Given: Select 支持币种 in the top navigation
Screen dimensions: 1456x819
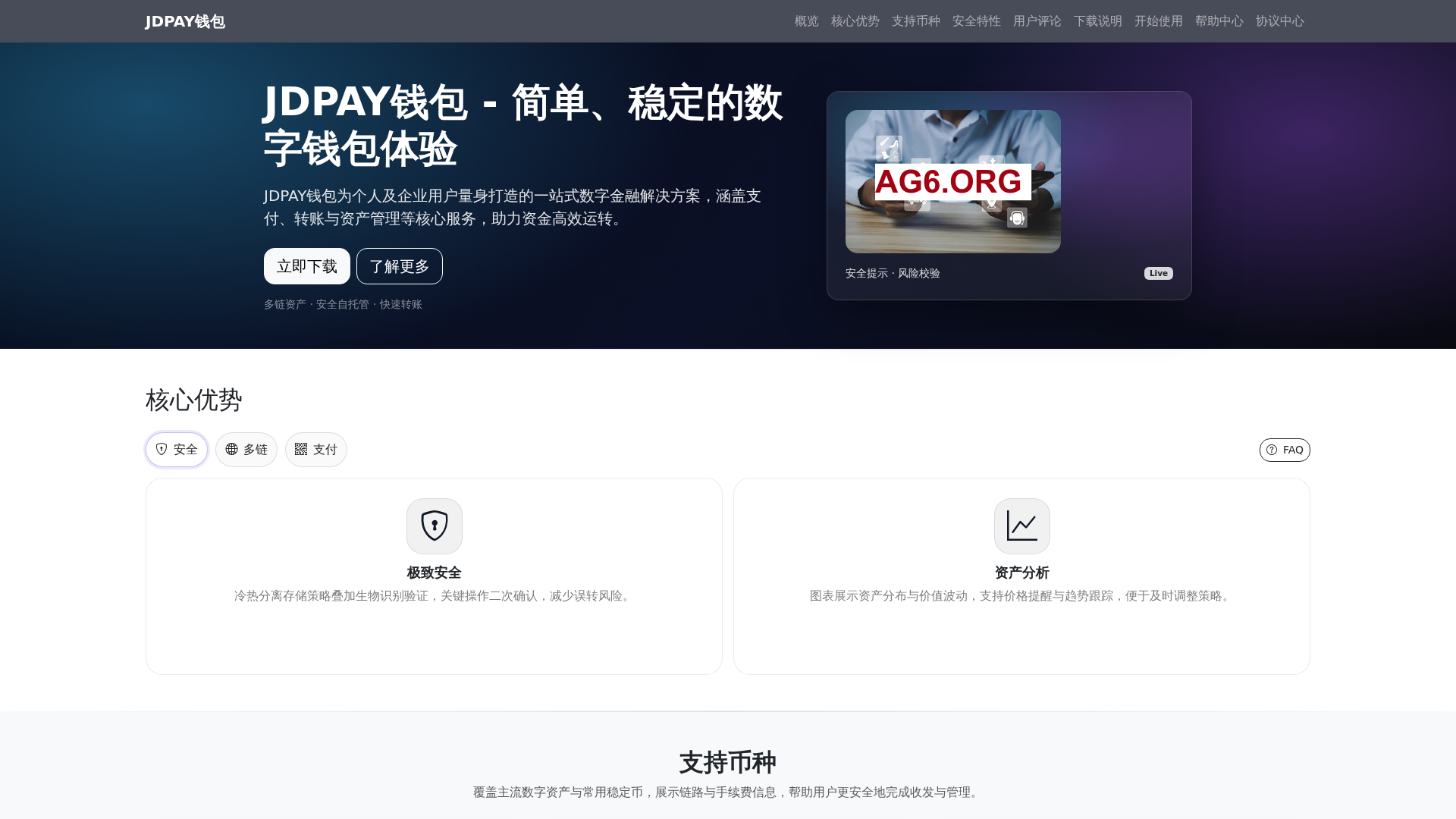Looking at the screenshot, I should click(x=916, y=21).
